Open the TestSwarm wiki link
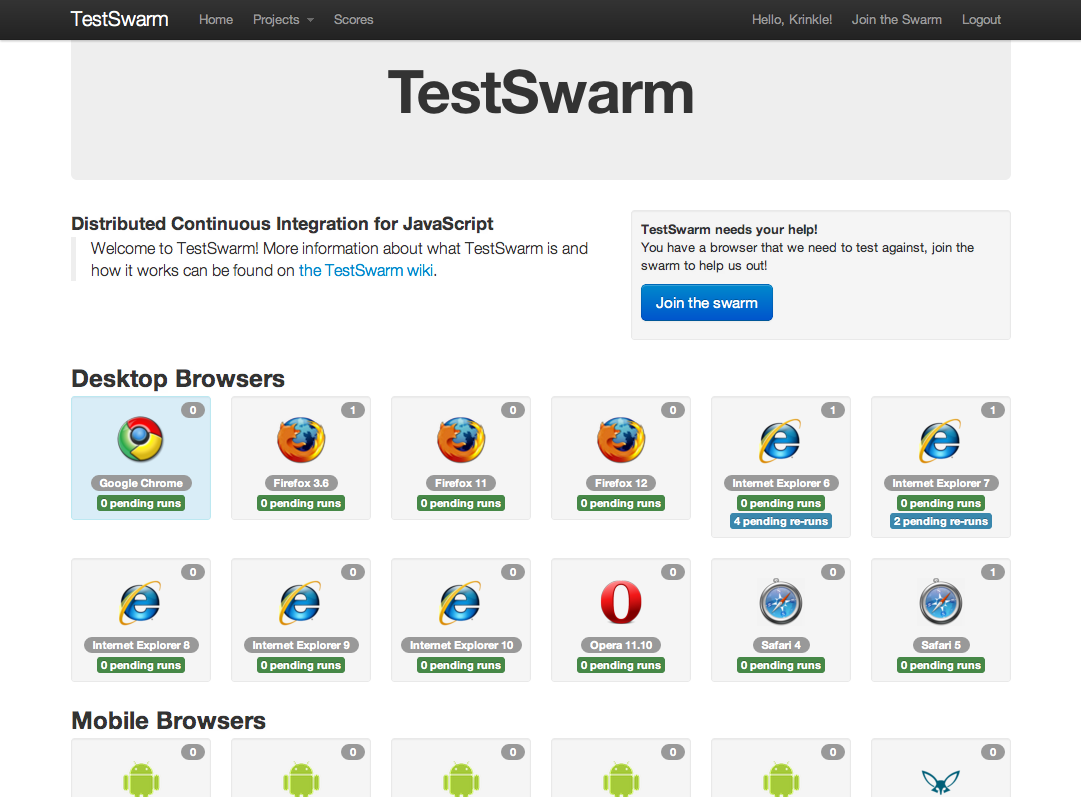Viewport: 1081px width, 797px height. tap(366, 270)
